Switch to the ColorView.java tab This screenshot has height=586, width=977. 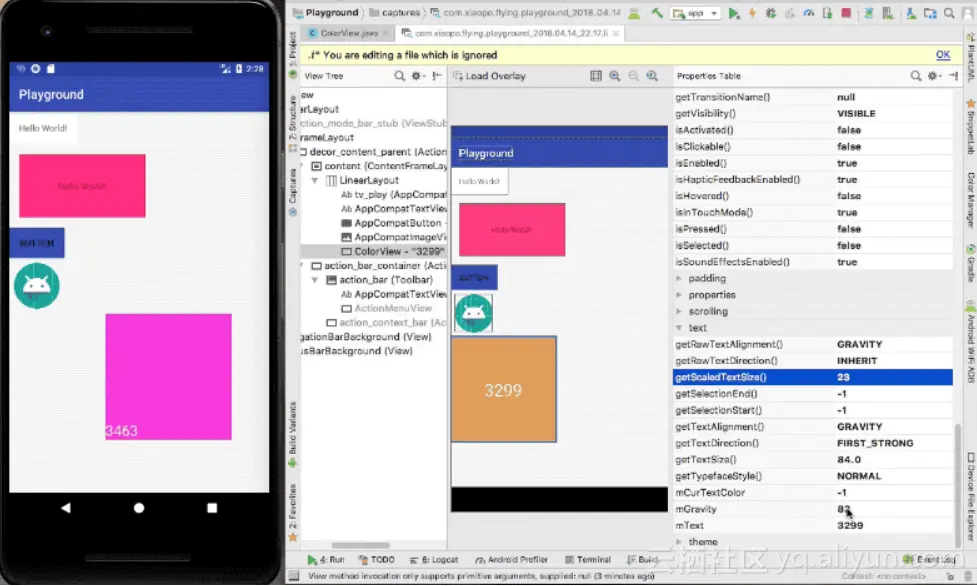[349, 33]
